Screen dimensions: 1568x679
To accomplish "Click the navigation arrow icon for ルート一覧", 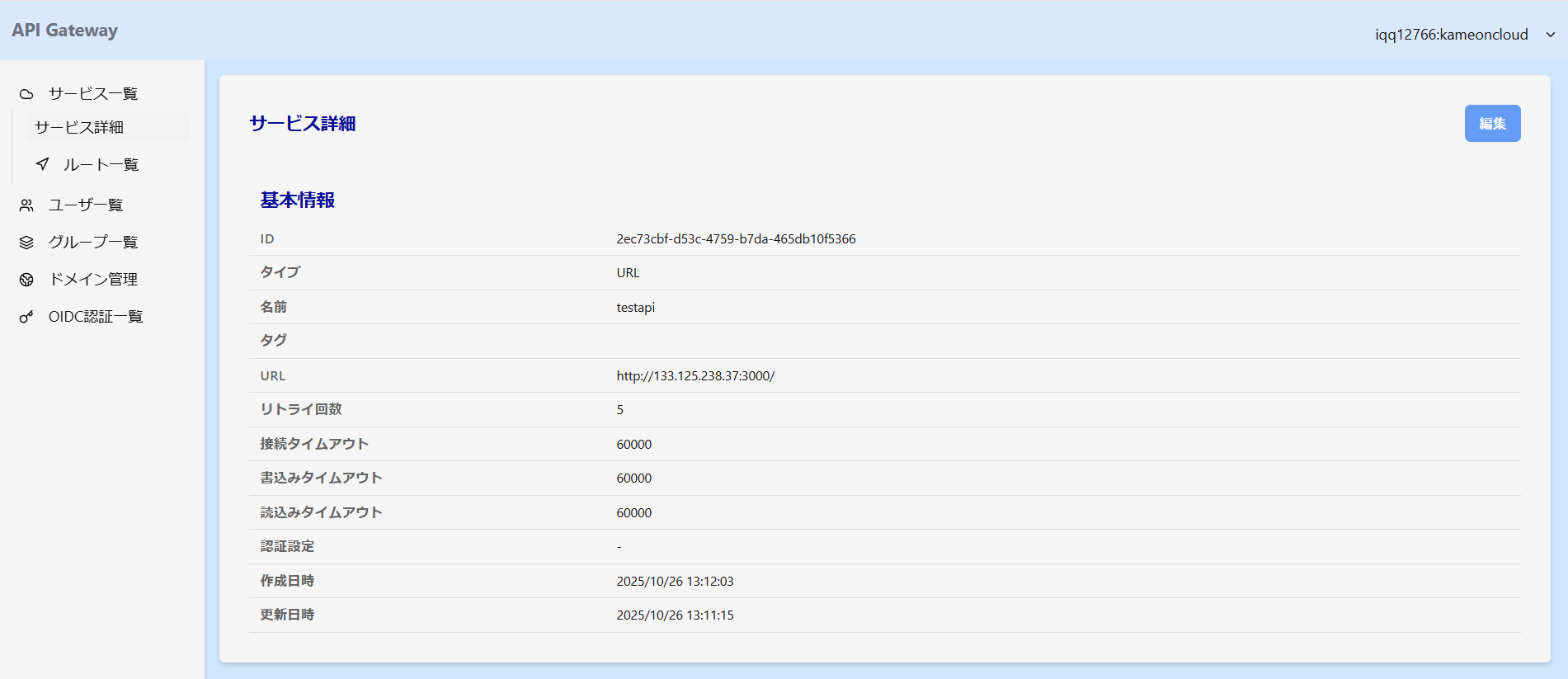I will point(42,164).
